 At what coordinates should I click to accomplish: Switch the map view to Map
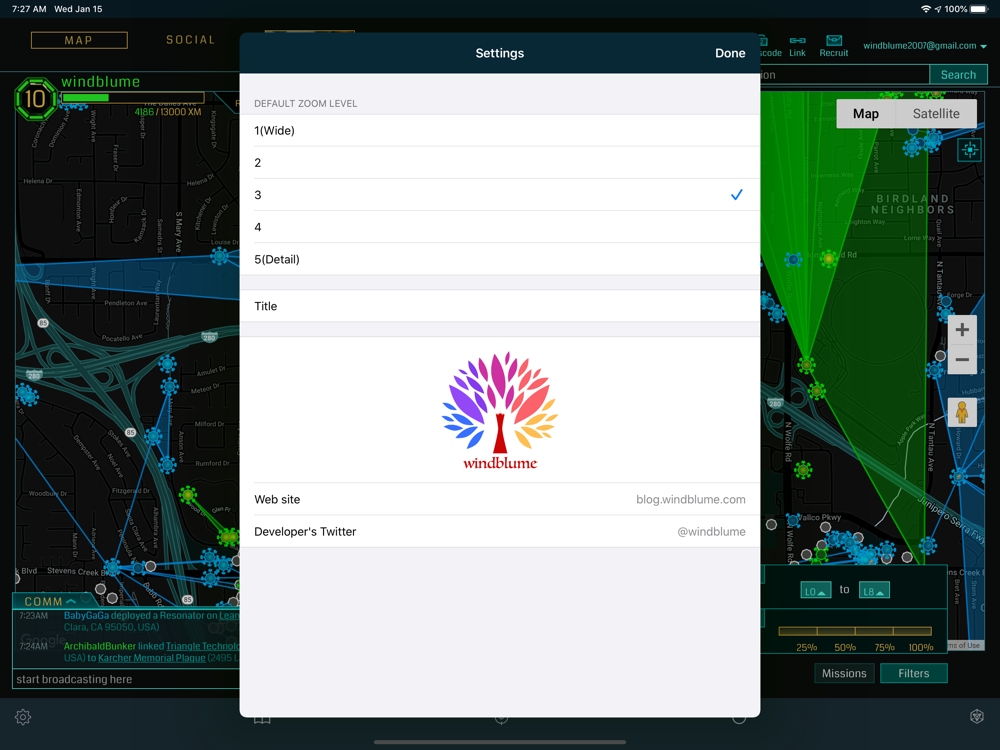click(x=865, y=114)
